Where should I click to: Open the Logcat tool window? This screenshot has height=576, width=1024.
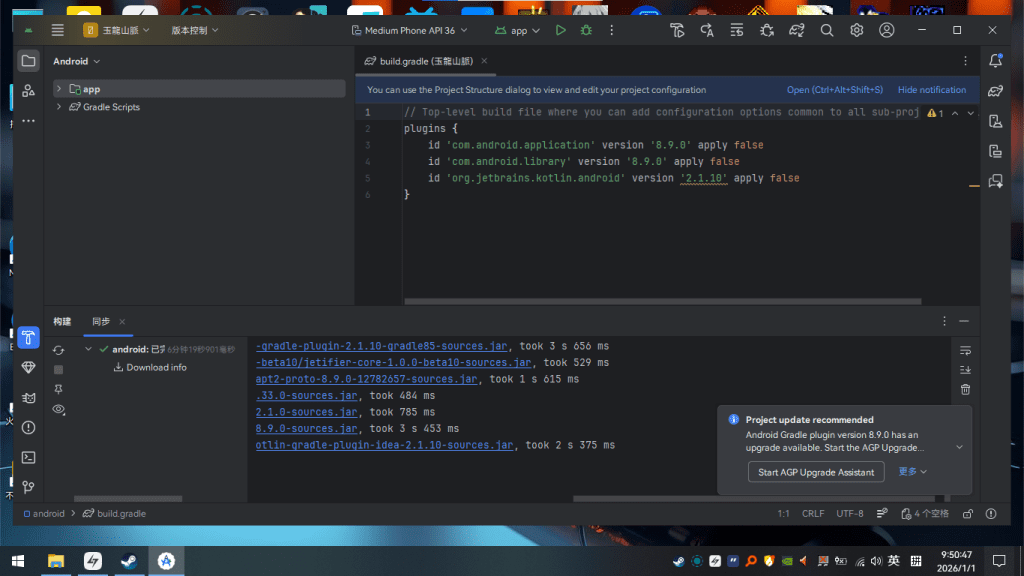pos(28,397)
